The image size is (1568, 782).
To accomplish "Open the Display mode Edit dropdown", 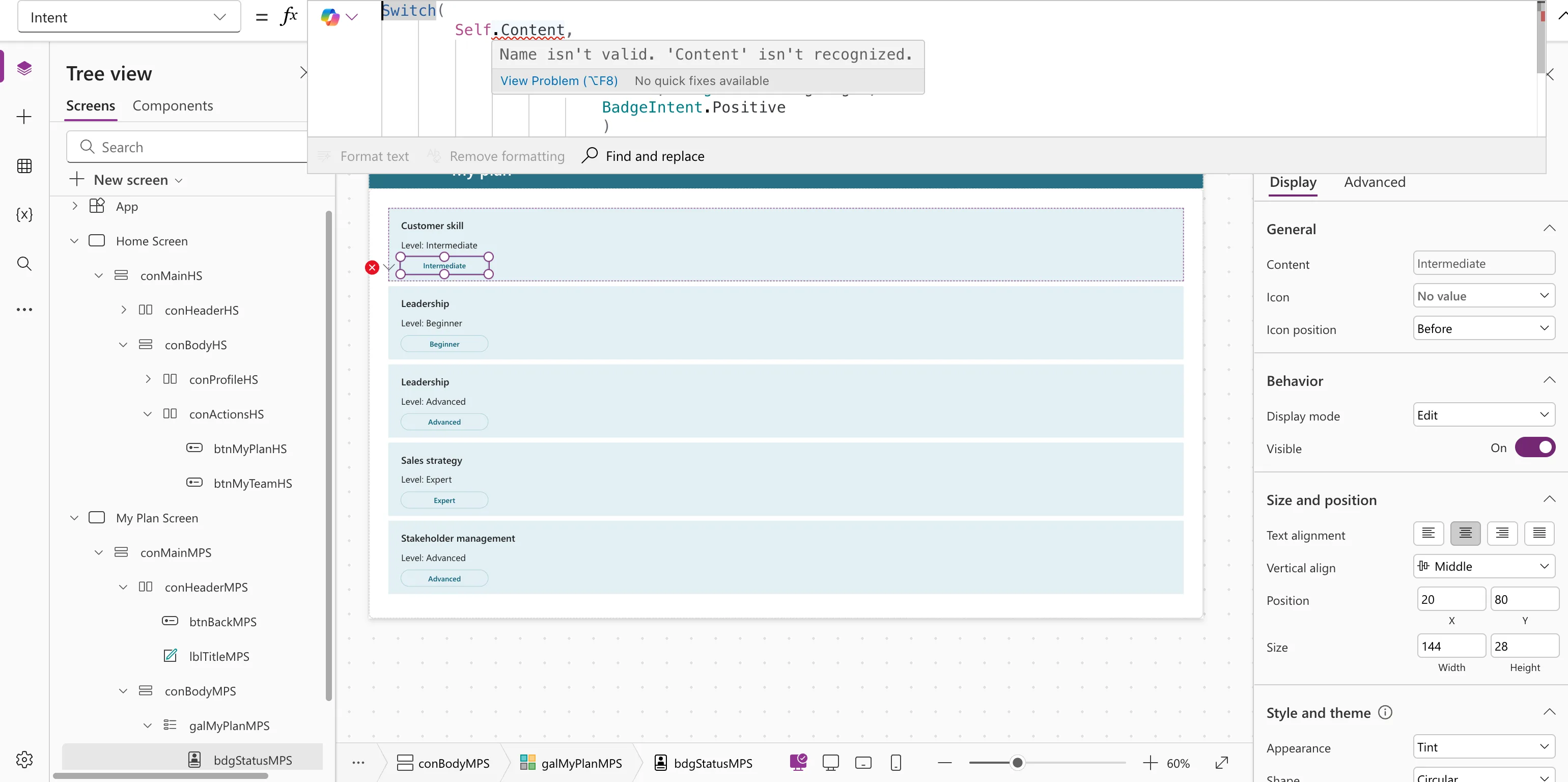I will [x=1483, y=415].
